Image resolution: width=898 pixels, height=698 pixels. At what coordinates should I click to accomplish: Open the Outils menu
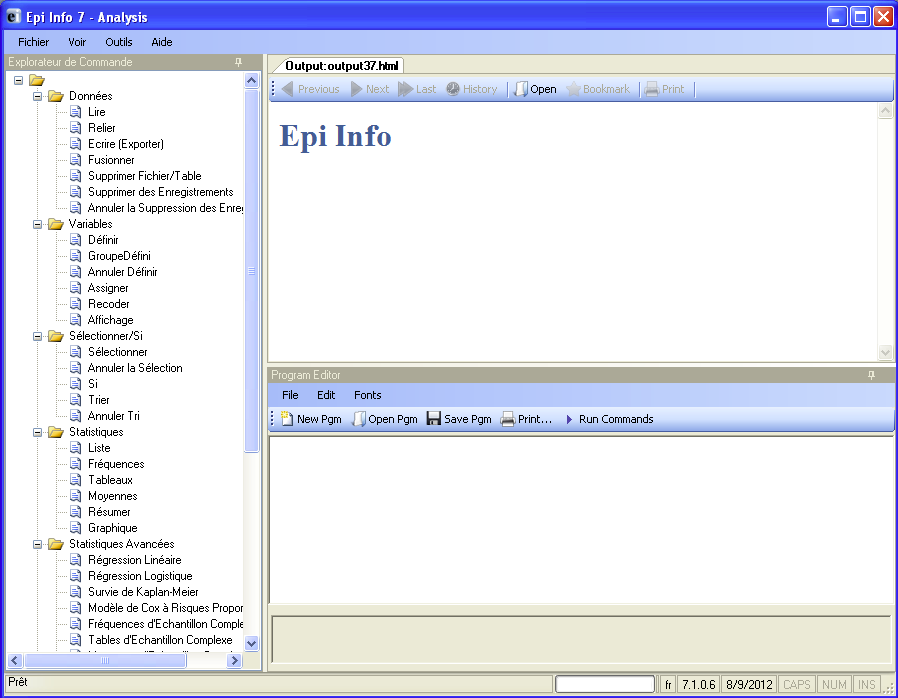119,42
